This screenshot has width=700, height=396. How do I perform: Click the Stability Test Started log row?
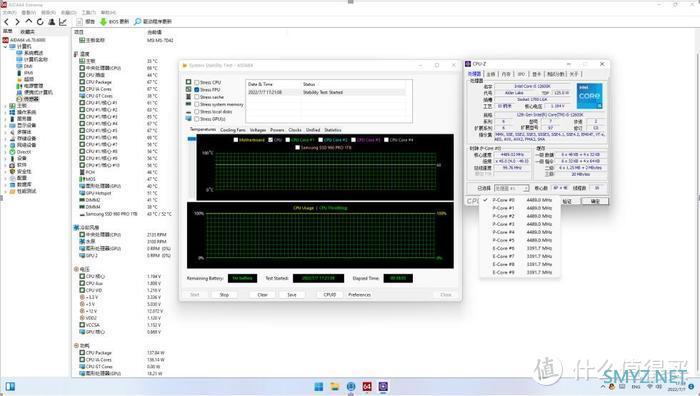326,92
